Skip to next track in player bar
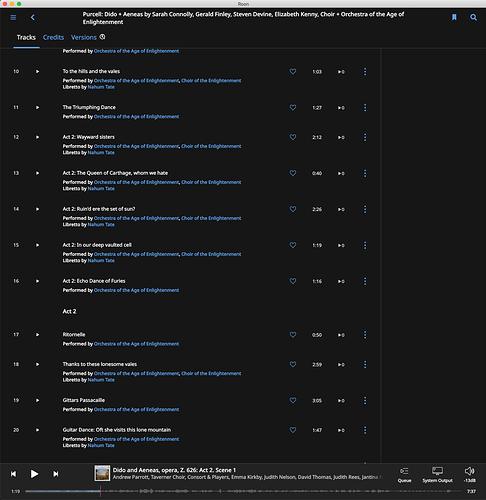Image resolution: width=486 pixels, height=500 pixels. pos(56,474)
